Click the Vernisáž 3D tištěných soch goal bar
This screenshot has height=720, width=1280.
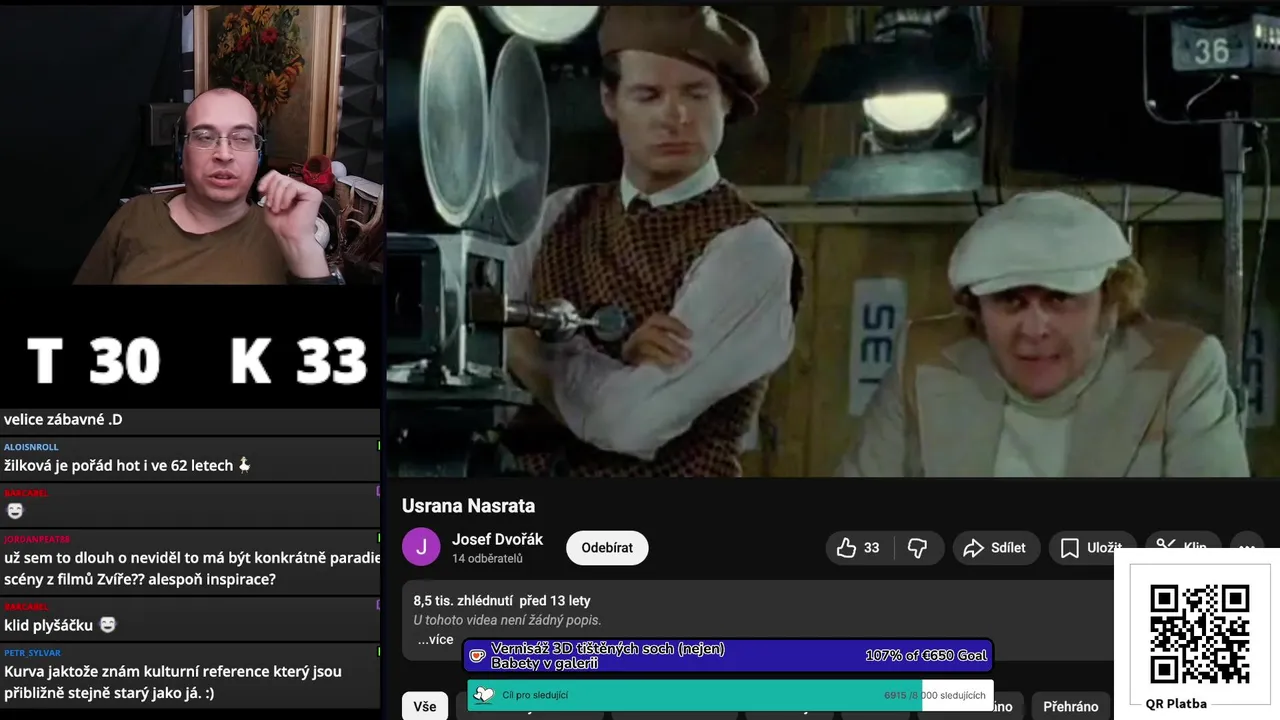point(729,656)
